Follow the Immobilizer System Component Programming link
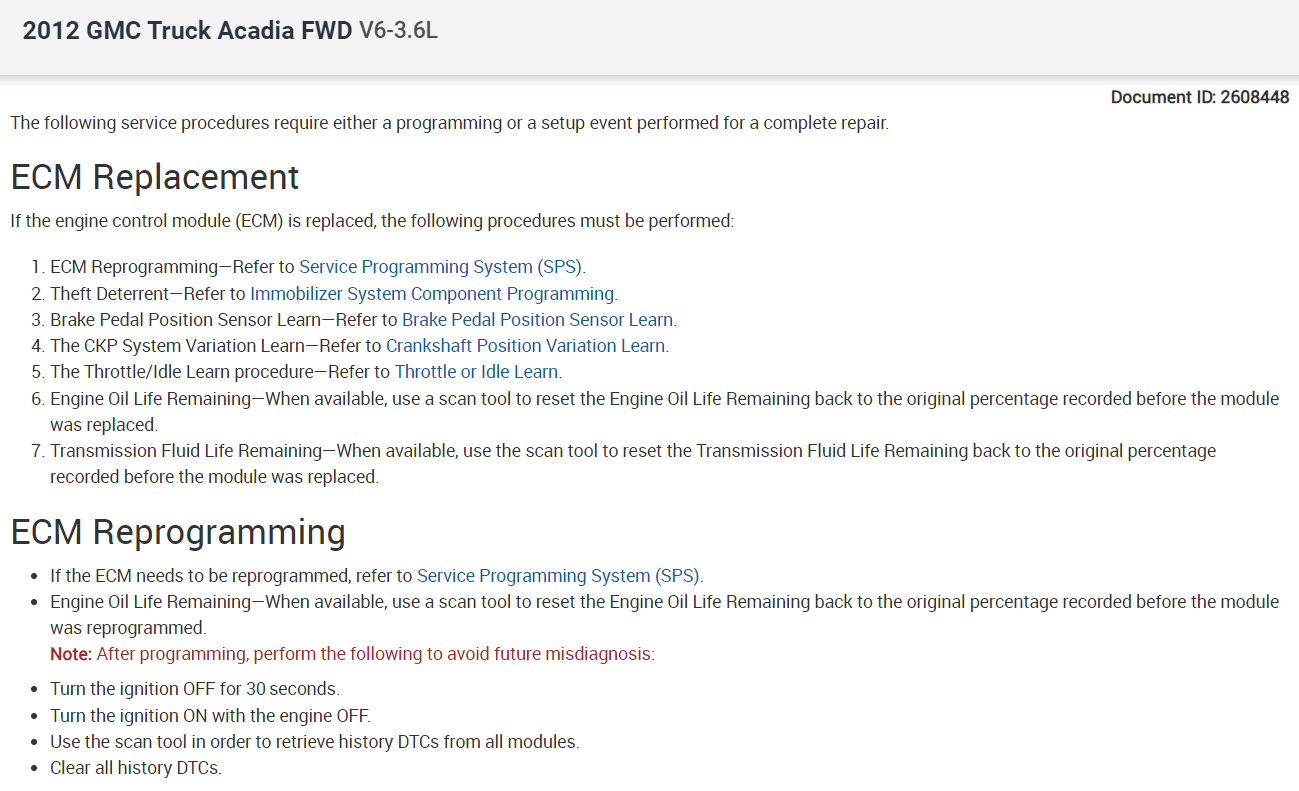Image resolution: width=1299 pixels, height=791 pixels. pyautogui.click(x=432, y=294)
